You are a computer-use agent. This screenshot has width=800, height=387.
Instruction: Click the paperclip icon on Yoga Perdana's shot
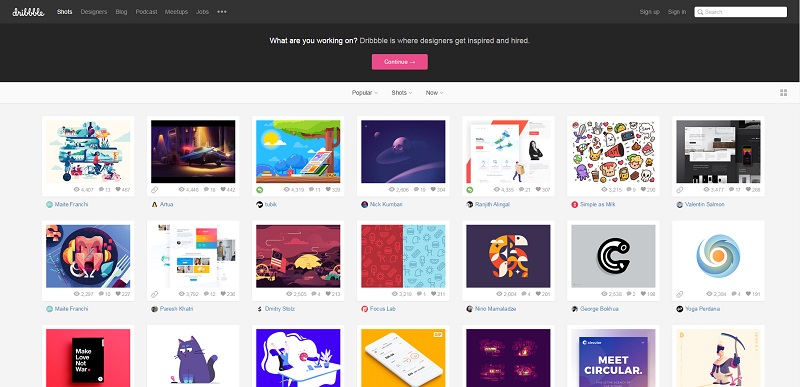point(680,294)
